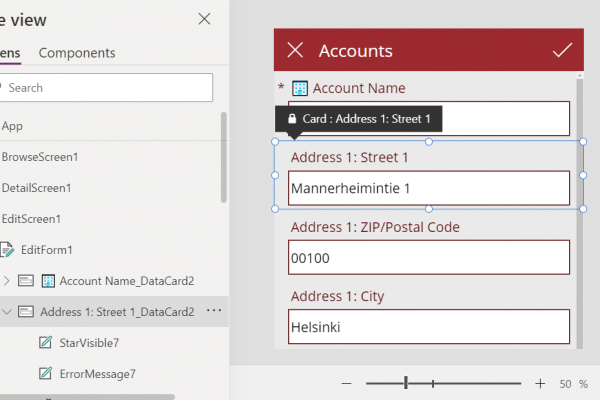Click the required asterisk beside Account Name
600x400 pixels.
tap(281, 87)
